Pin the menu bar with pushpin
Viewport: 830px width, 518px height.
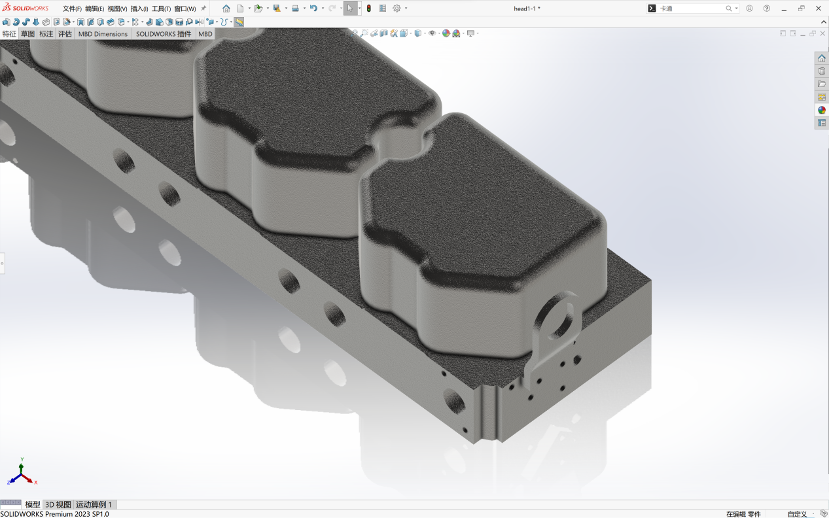[204, 8]
